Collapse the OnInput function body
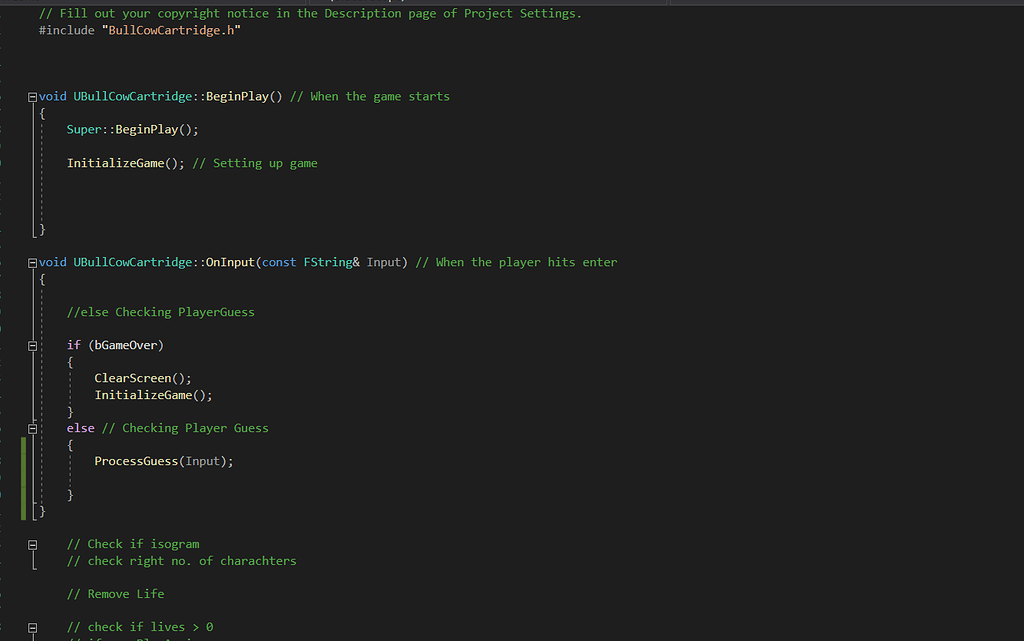The width and height of the screenshot is (1024, 641). click(x=31, y=262)
